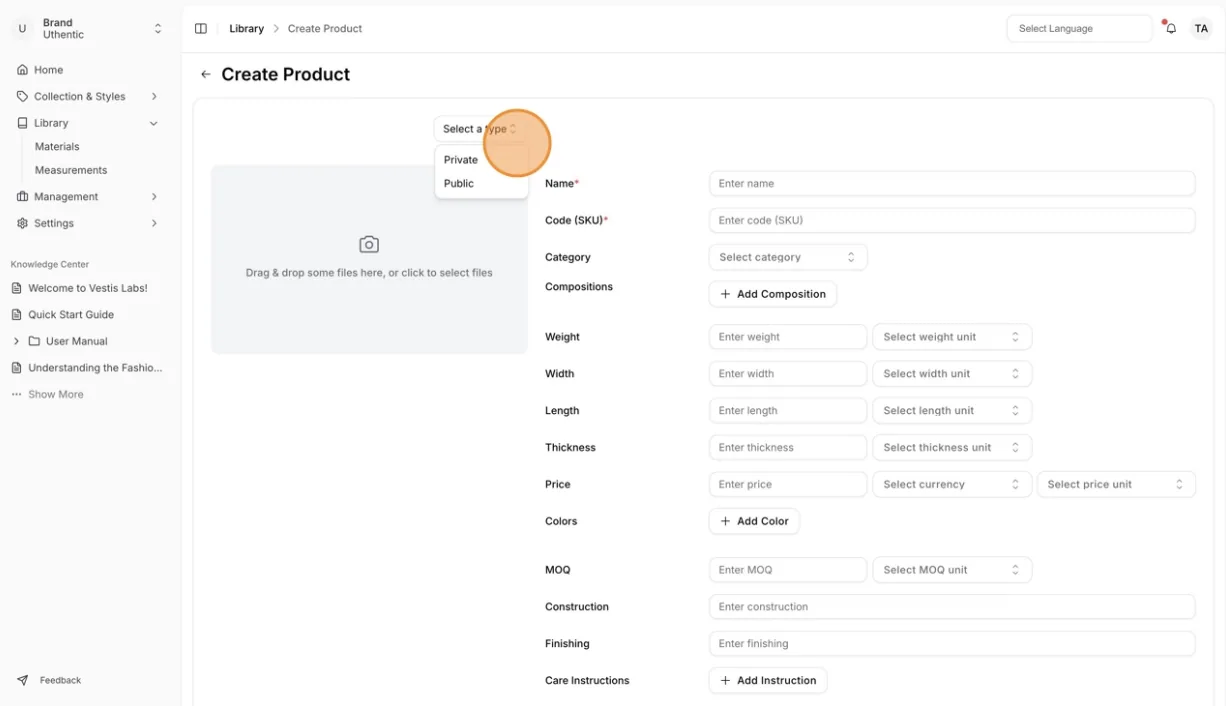
Task: Open the Select category dropdown
Action: (x=788, y=257)
